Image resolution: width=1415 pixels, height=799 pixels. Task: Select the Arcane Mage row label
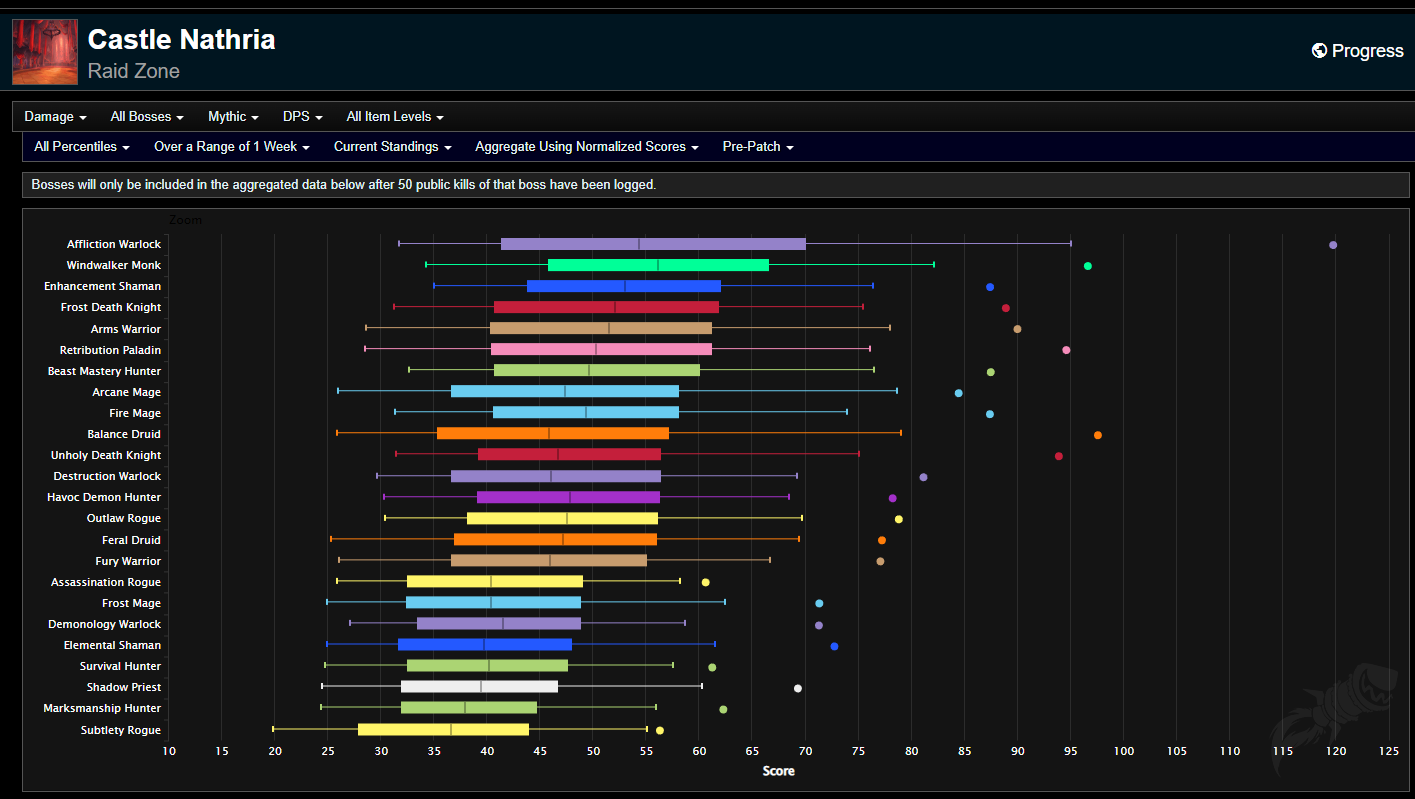click(x=127, y=392)
